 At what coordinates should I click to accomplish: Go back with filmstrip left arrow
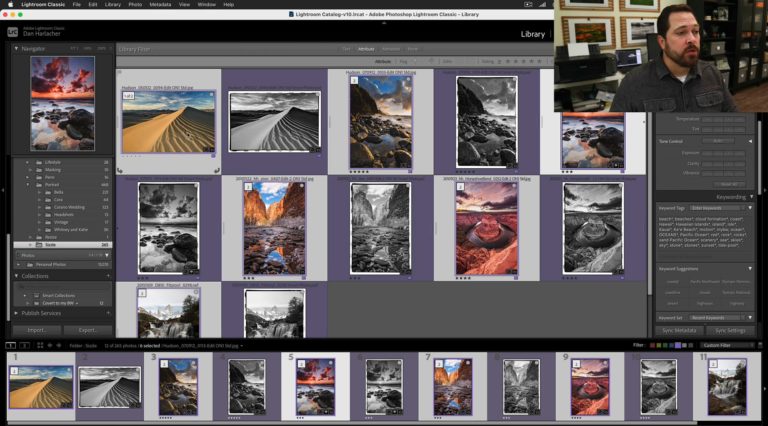tap(50, 346)
